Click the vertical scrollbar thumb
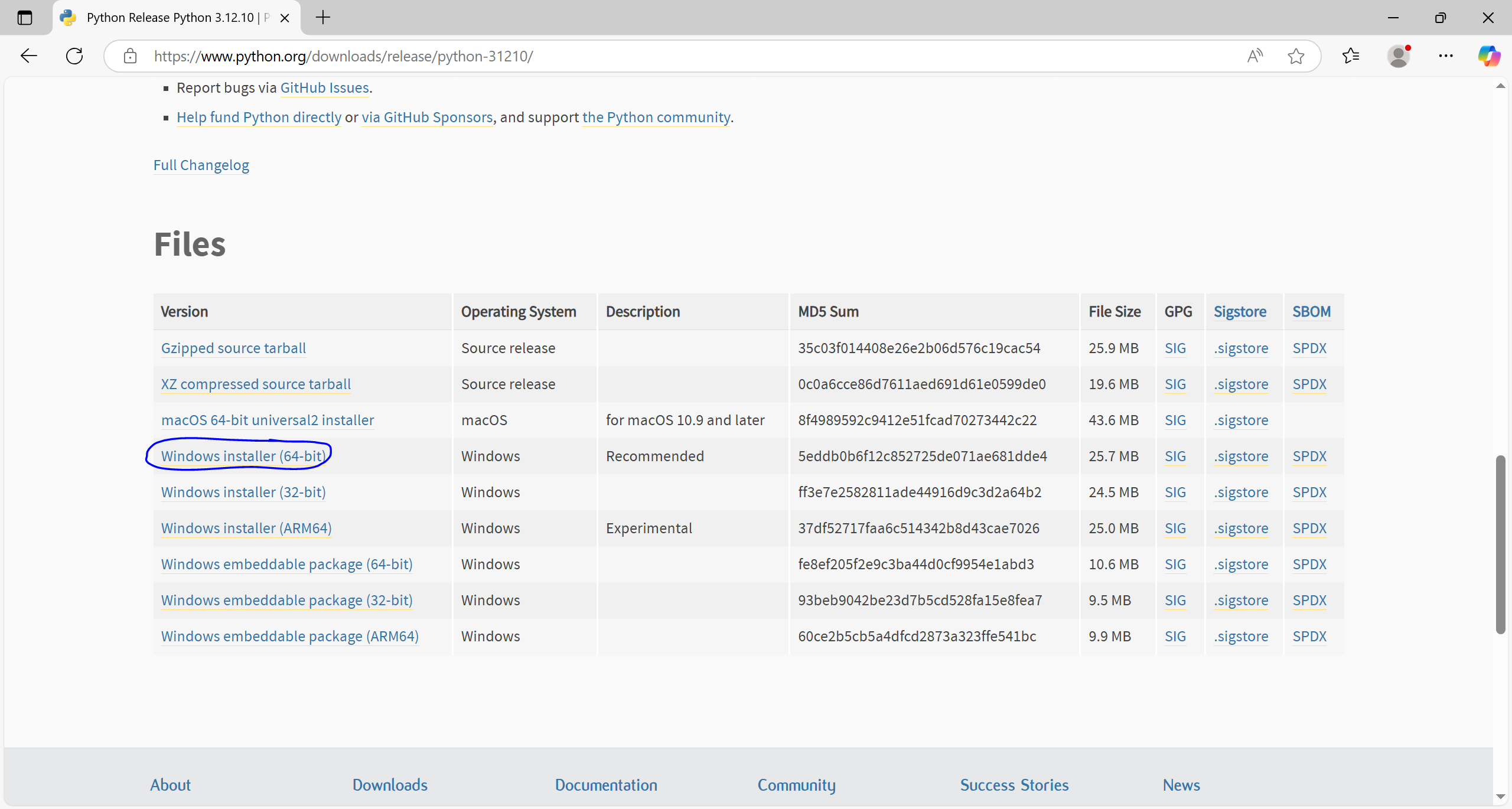The height and width of the screenshot is (809, 1512). (1501, 544)
